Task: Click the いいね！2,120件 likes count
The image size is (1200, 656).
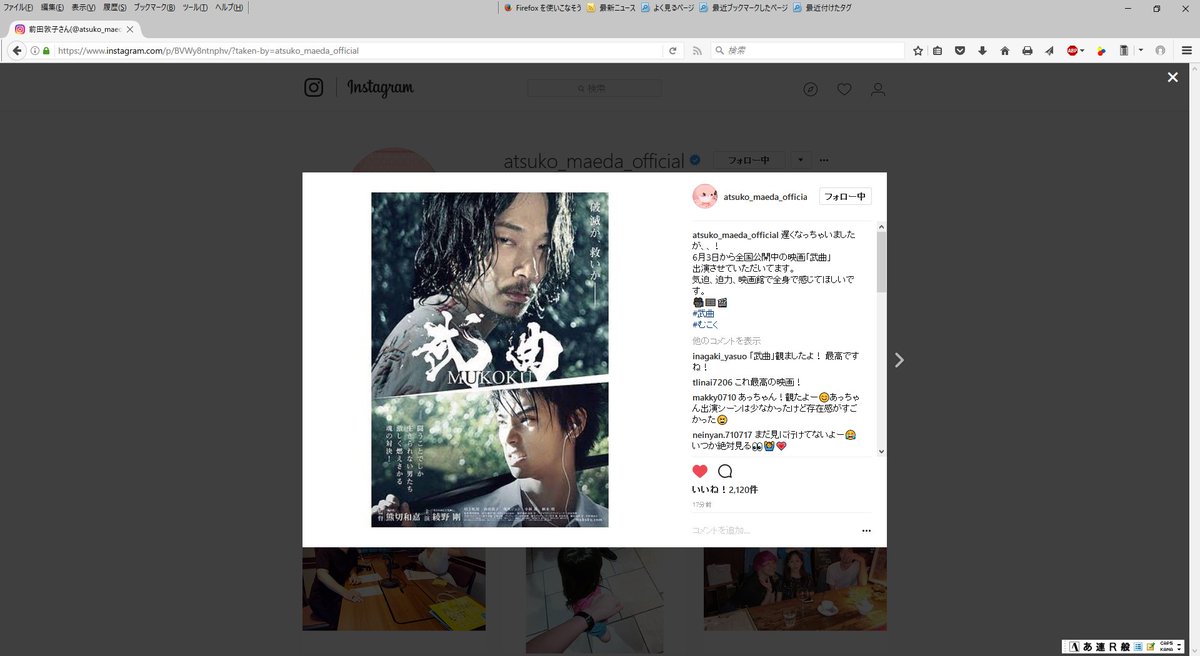Action: point(725,490)
